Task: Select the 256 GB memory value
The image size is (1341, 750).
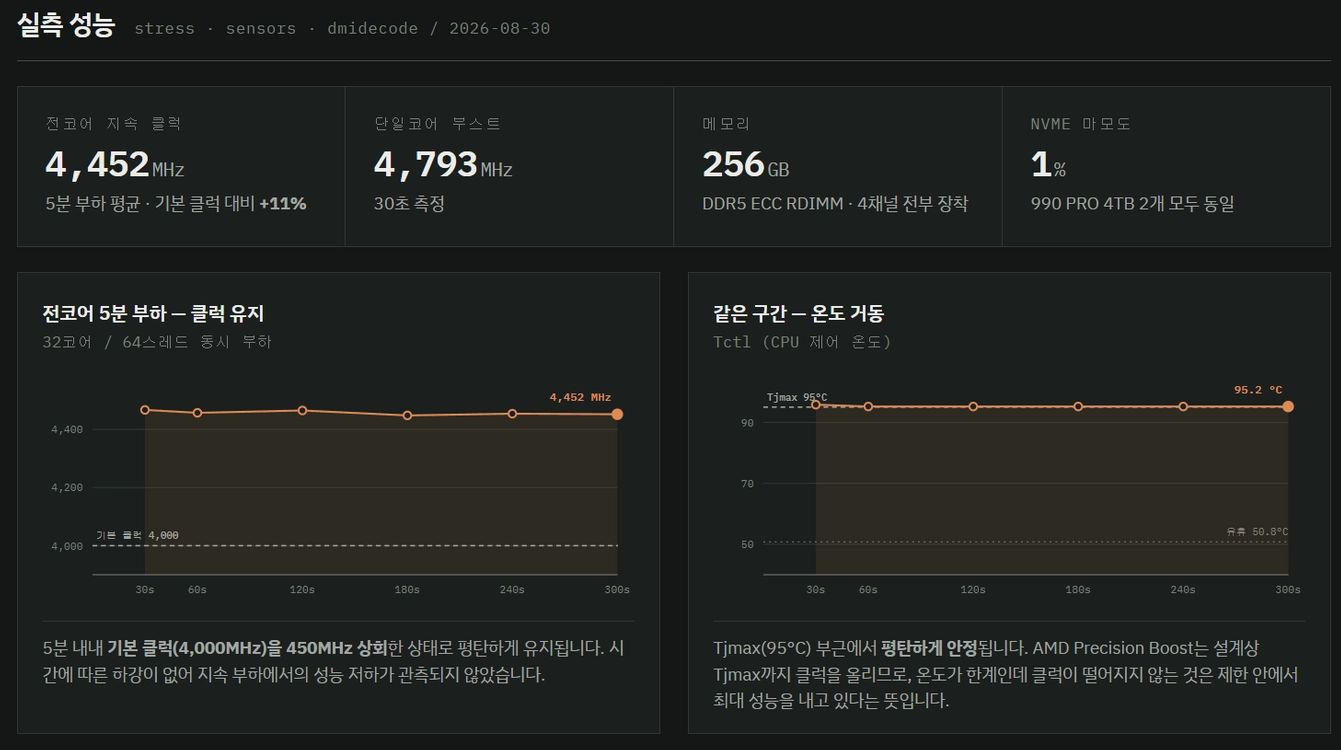Action: click(x=746, y=164)
